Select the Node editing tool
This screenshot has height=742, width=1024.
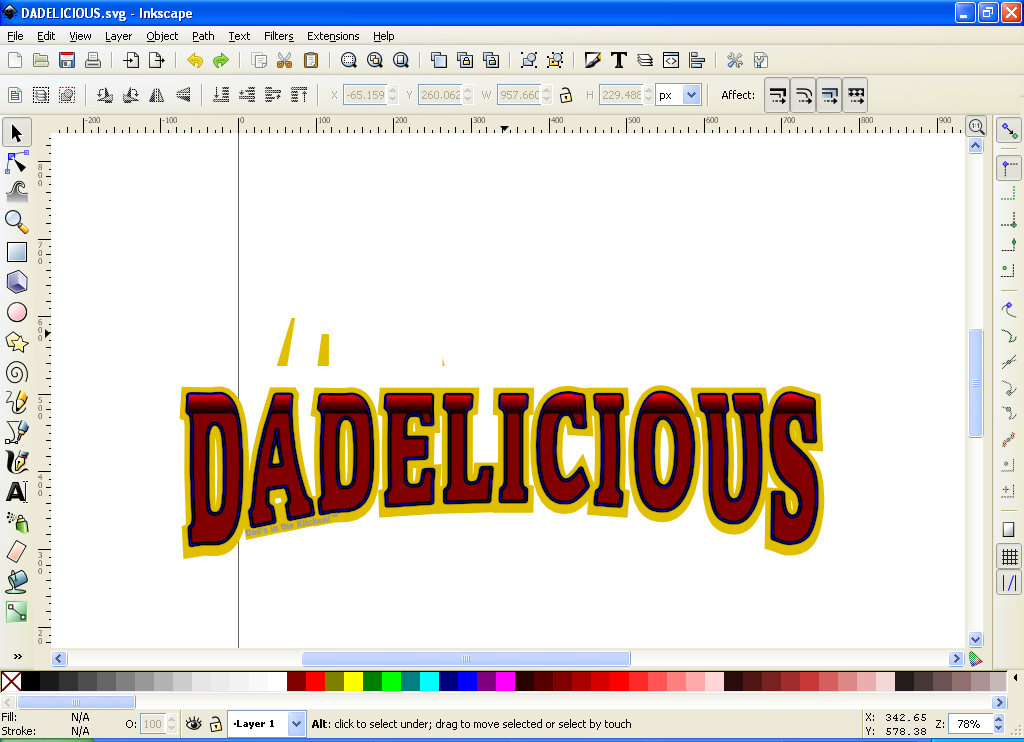pos(17,162)
